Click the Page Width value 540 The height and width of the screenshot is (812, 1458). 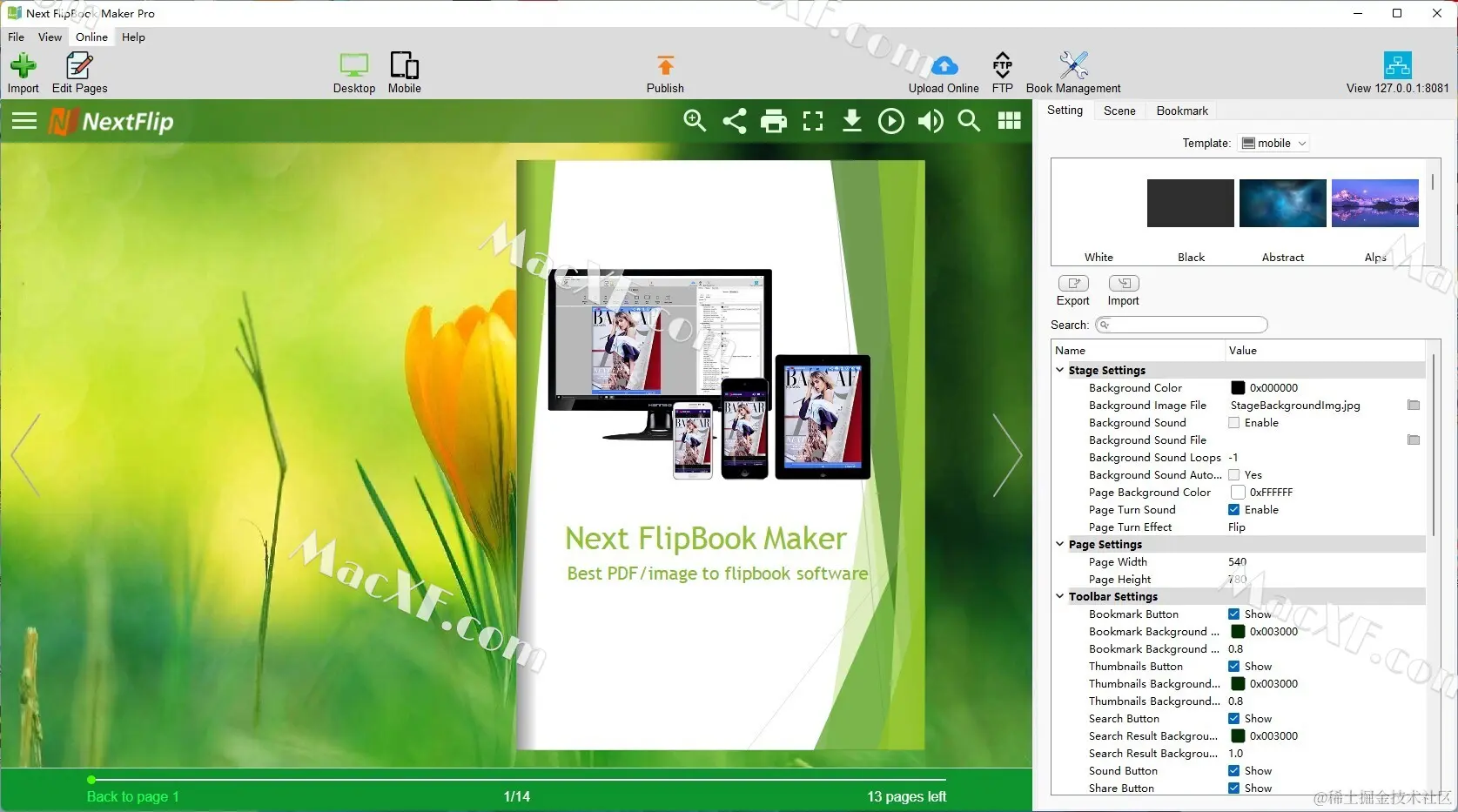(1237, 562)
